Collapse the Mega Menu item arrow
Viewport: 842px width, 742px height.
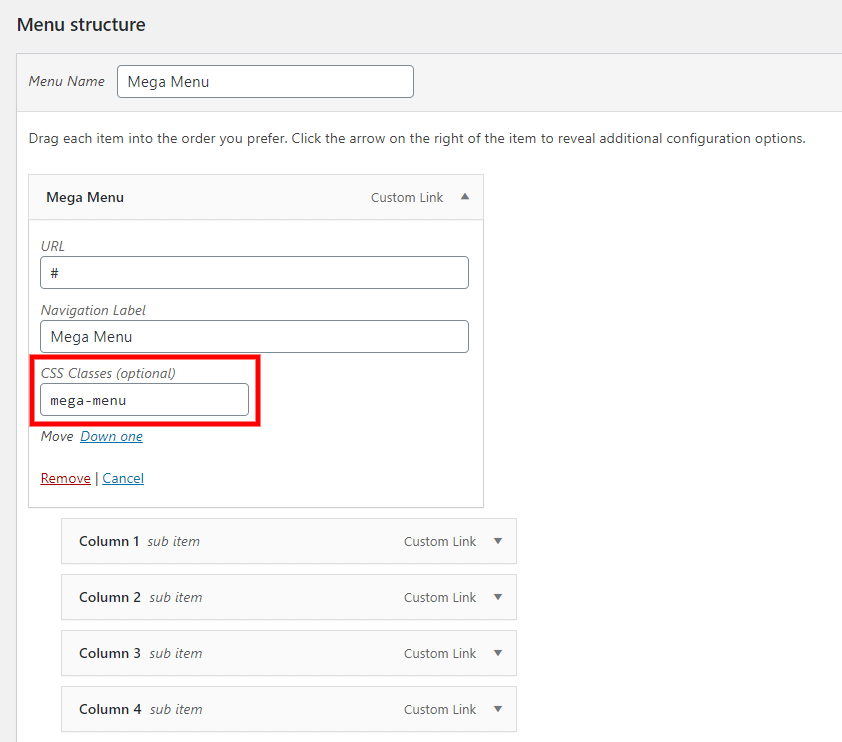pyautogui.click(x=465, y=197)
